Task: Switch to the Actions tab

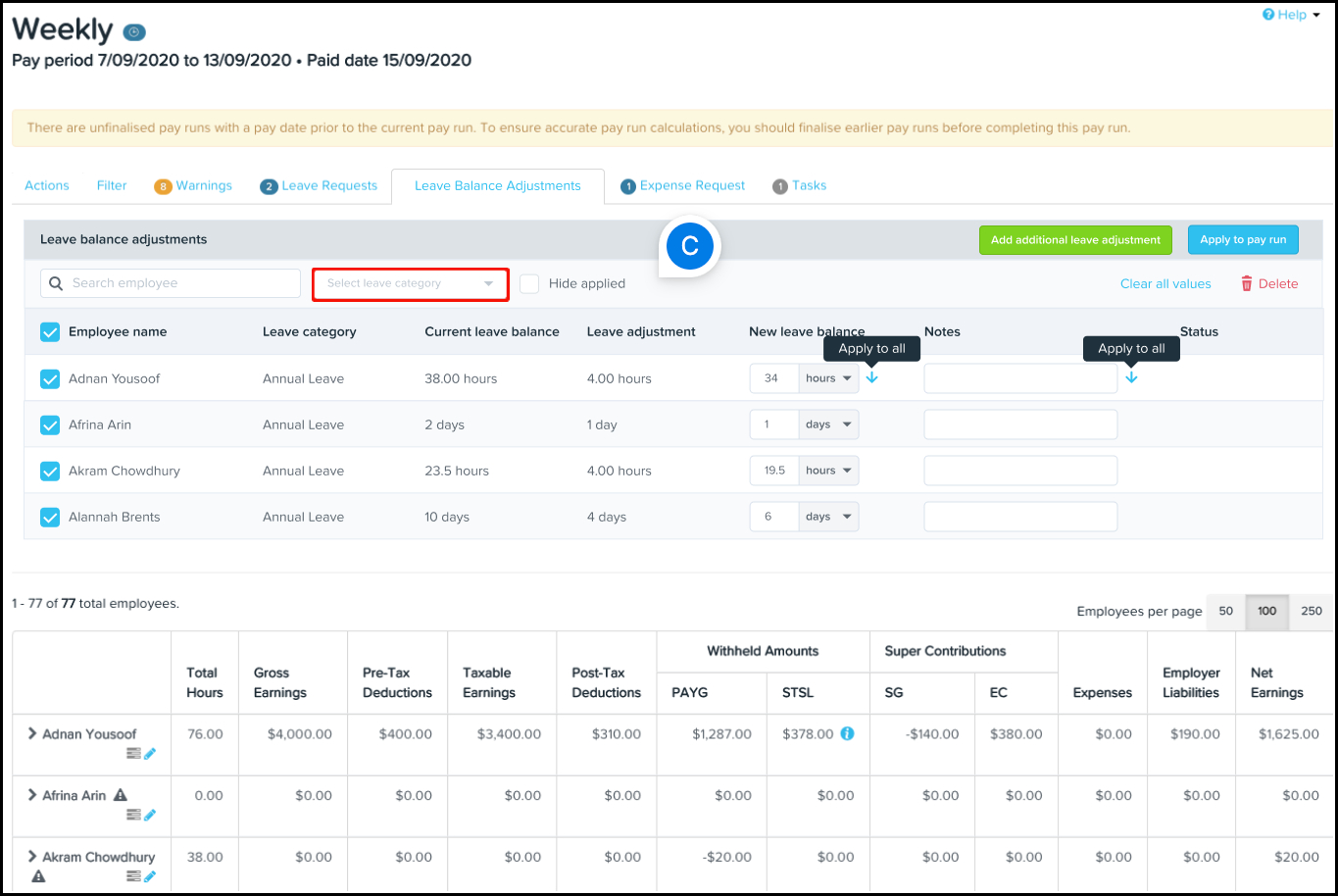Action: (47, 185)
